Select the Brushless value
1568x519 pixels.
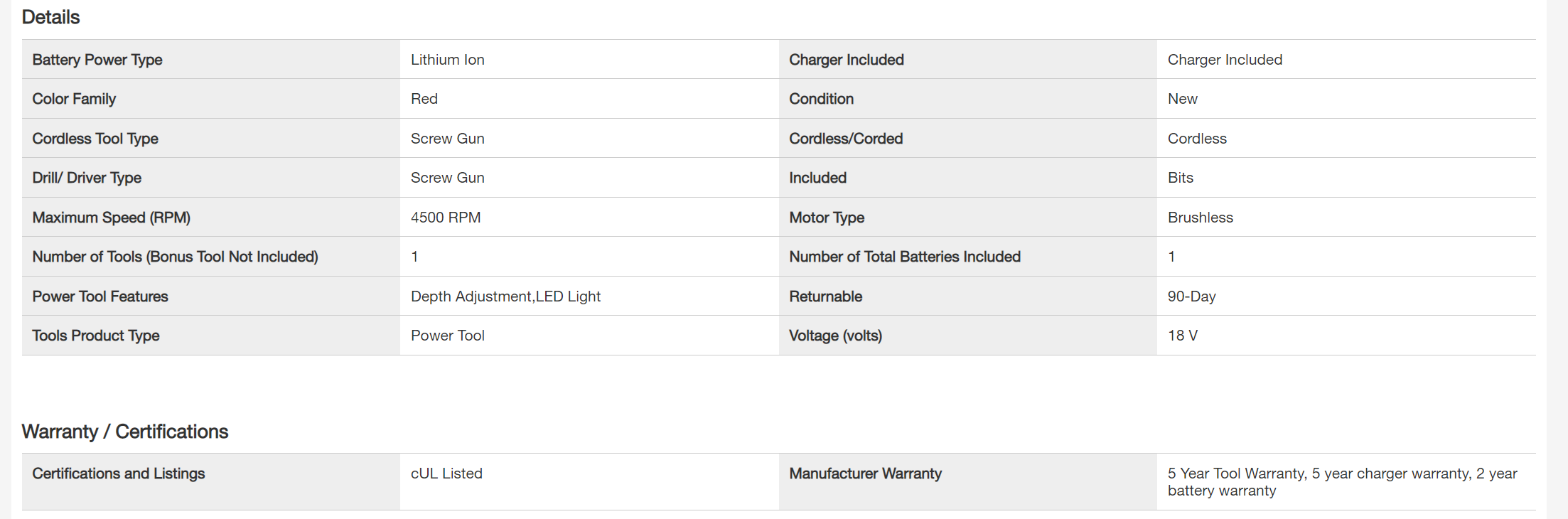(x=1200, y=218)
